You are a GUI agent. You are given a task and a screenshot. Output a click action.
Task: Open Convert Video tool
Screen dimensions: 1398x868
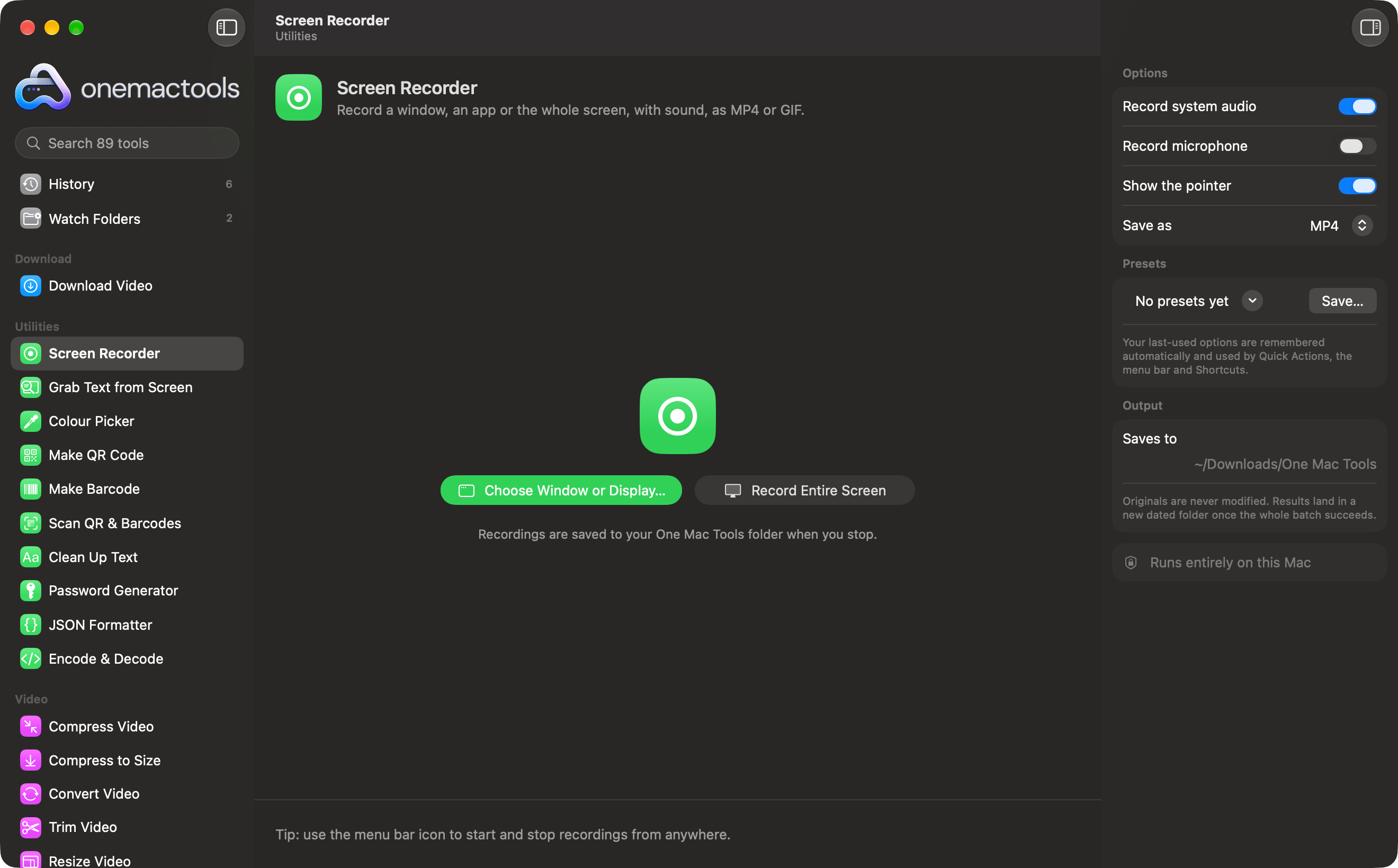[127, 794]
